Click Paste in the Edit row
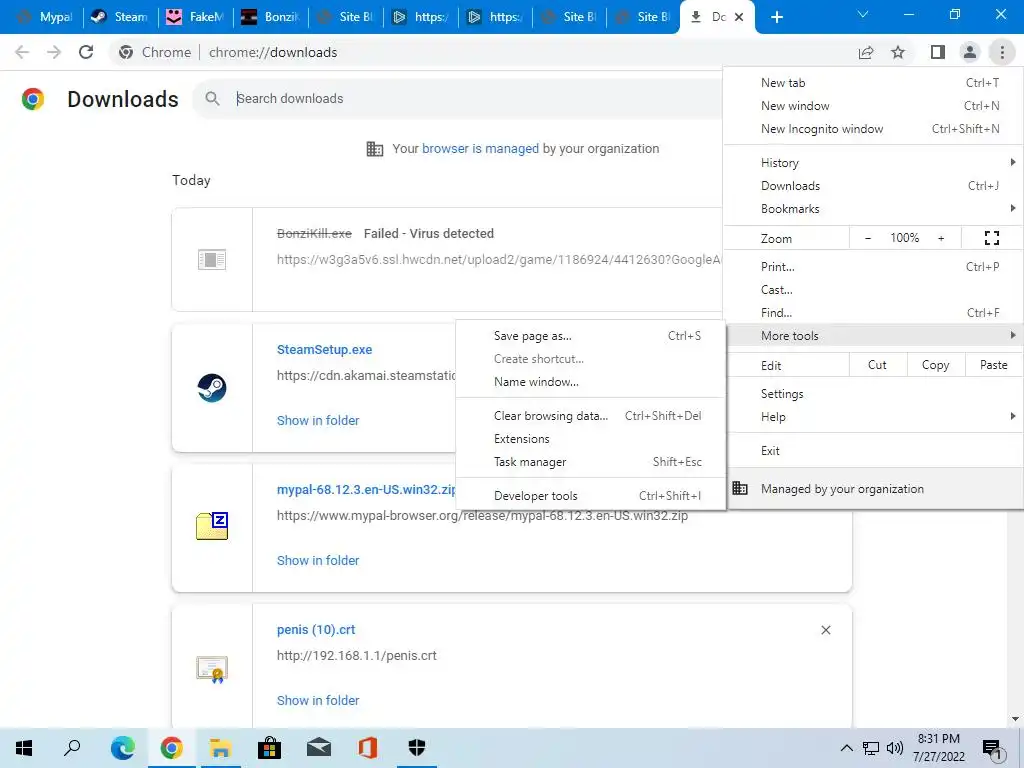This screenshot has height=768, width=1024. point(993,365)
